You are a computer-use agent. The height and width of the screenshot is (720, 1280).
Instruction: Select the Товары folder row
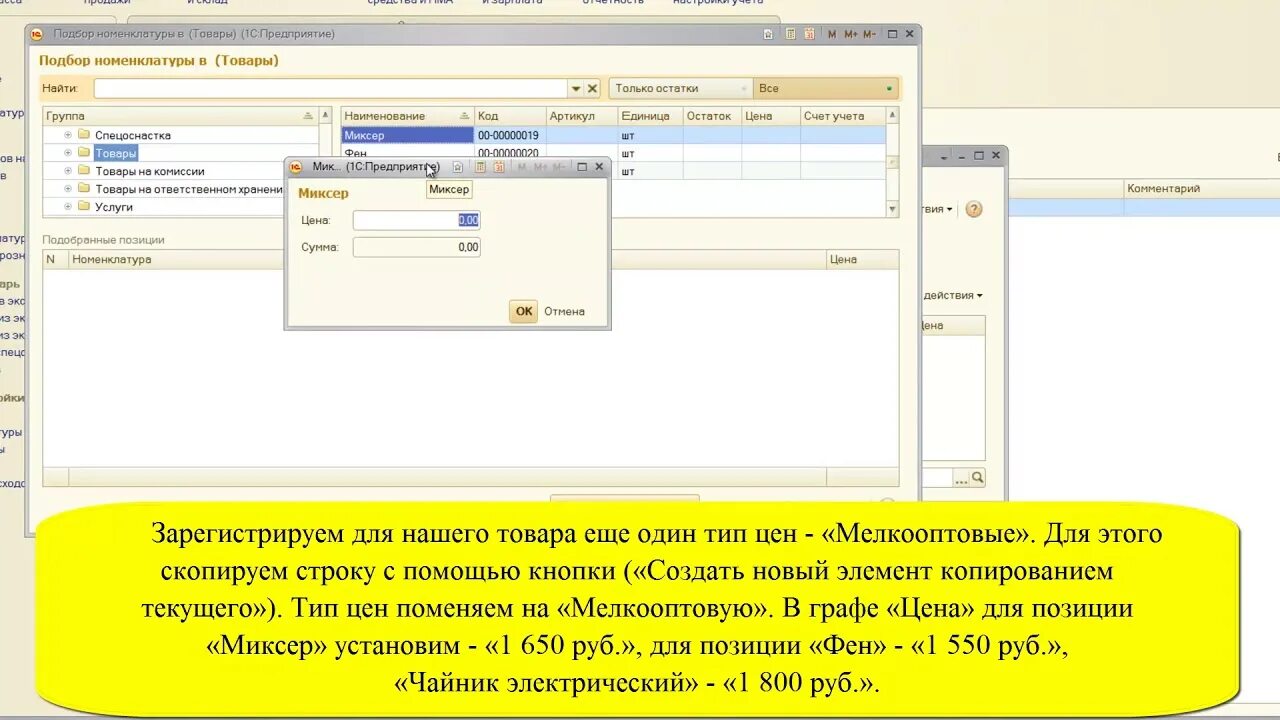point(115,153)
